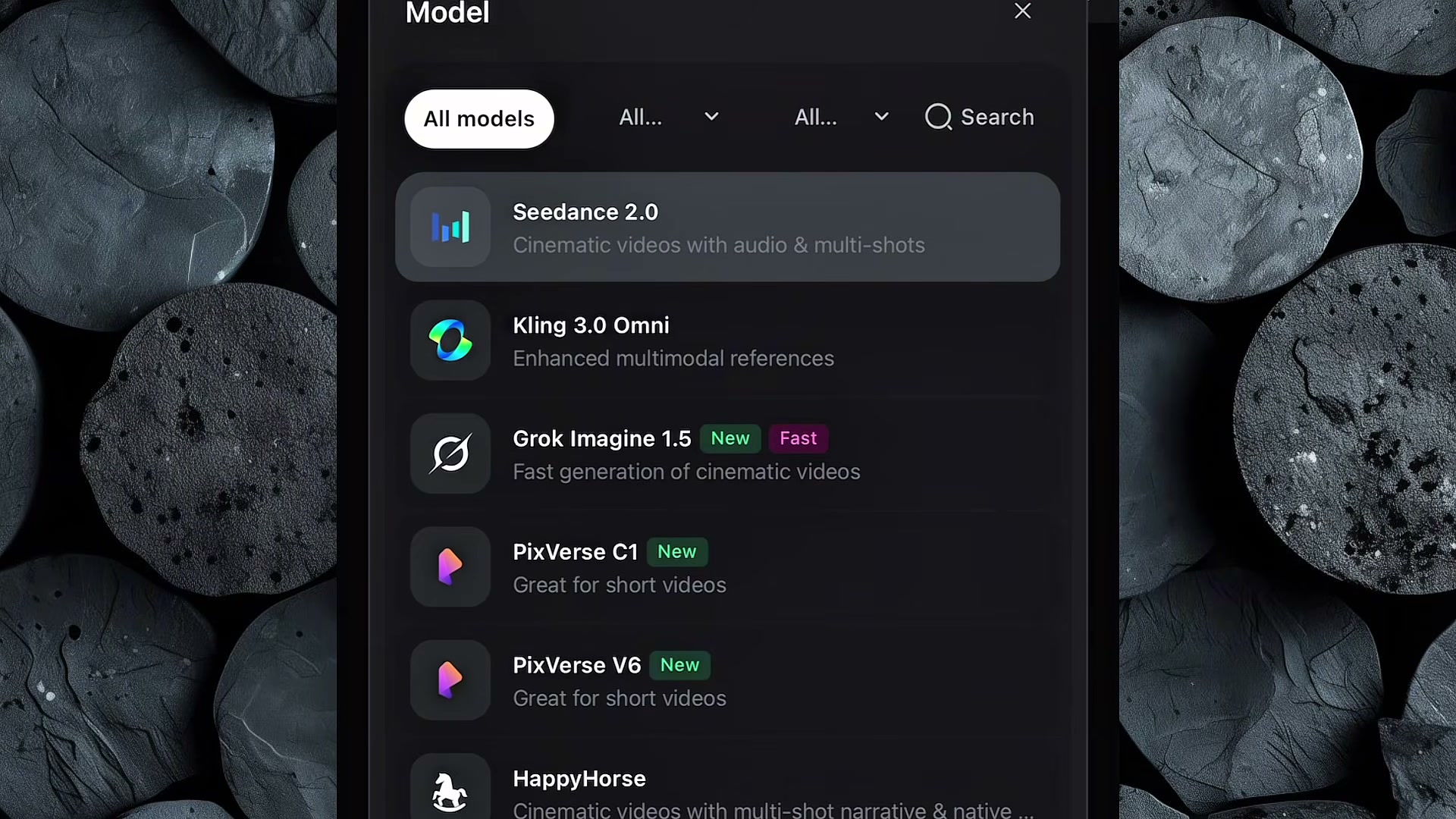This screenshot has width=1456, height=819.
Task: Pick the HappyHorse model title
Action: pos(579,779)
